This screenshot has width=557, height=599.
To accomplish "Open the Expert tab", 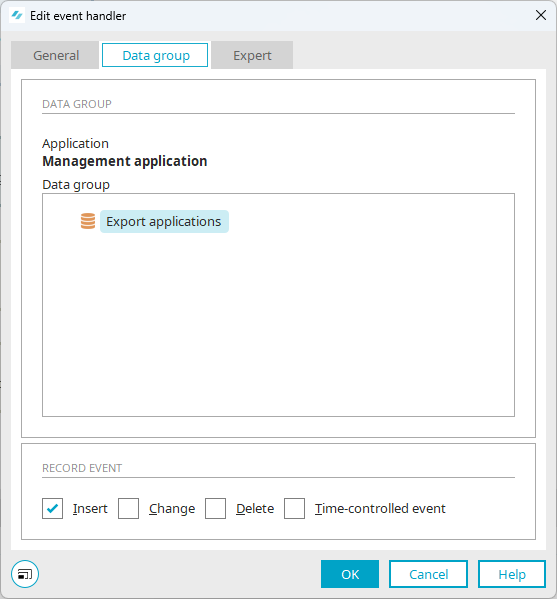I will tap(252, 55).
